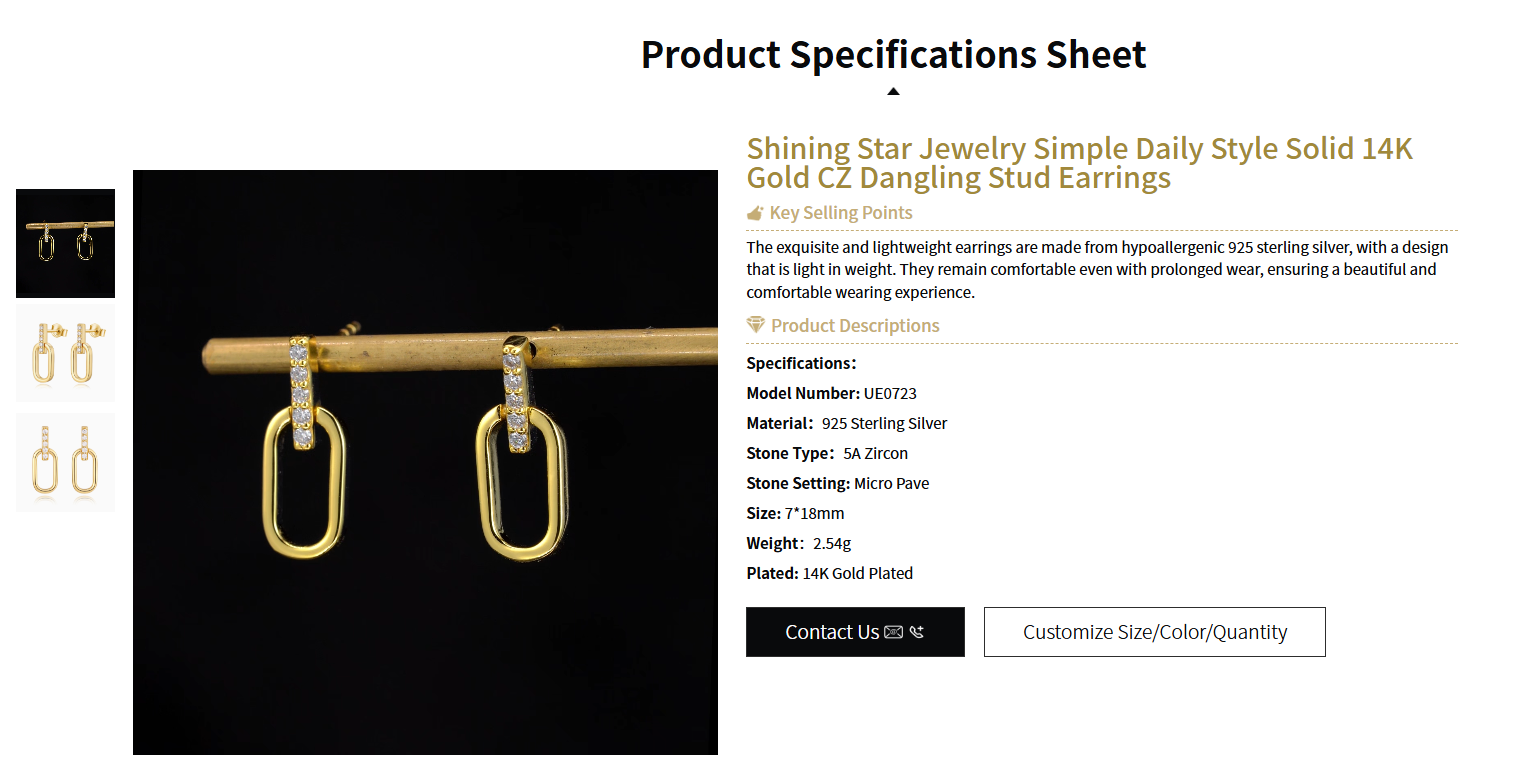Select the black-background earrings thumbnail
This screenshot has height=779, width=1530.
pos(65,243)
